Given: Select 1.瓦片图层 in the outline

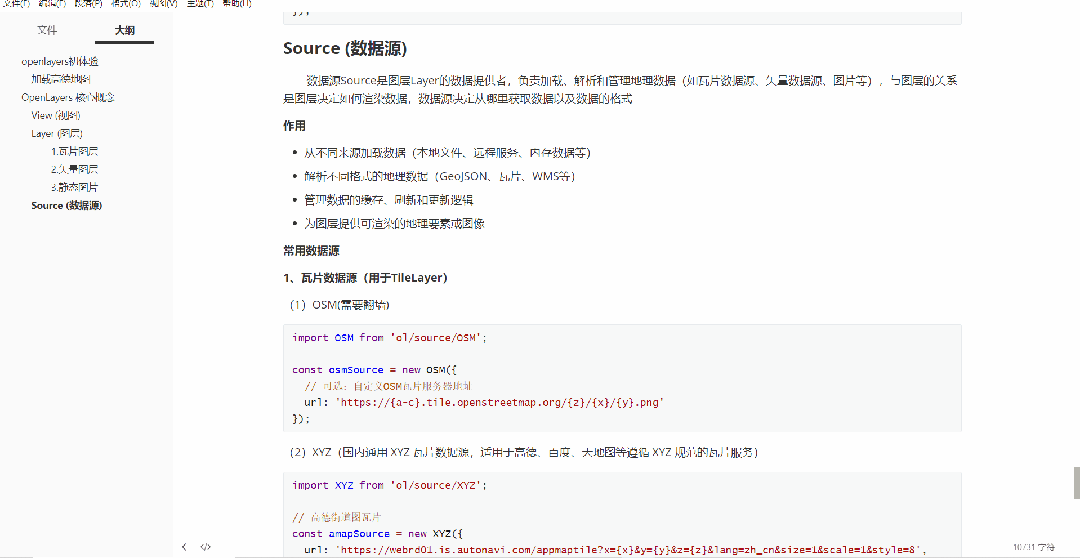Looking at the screenshot, I should coord(74,152).
